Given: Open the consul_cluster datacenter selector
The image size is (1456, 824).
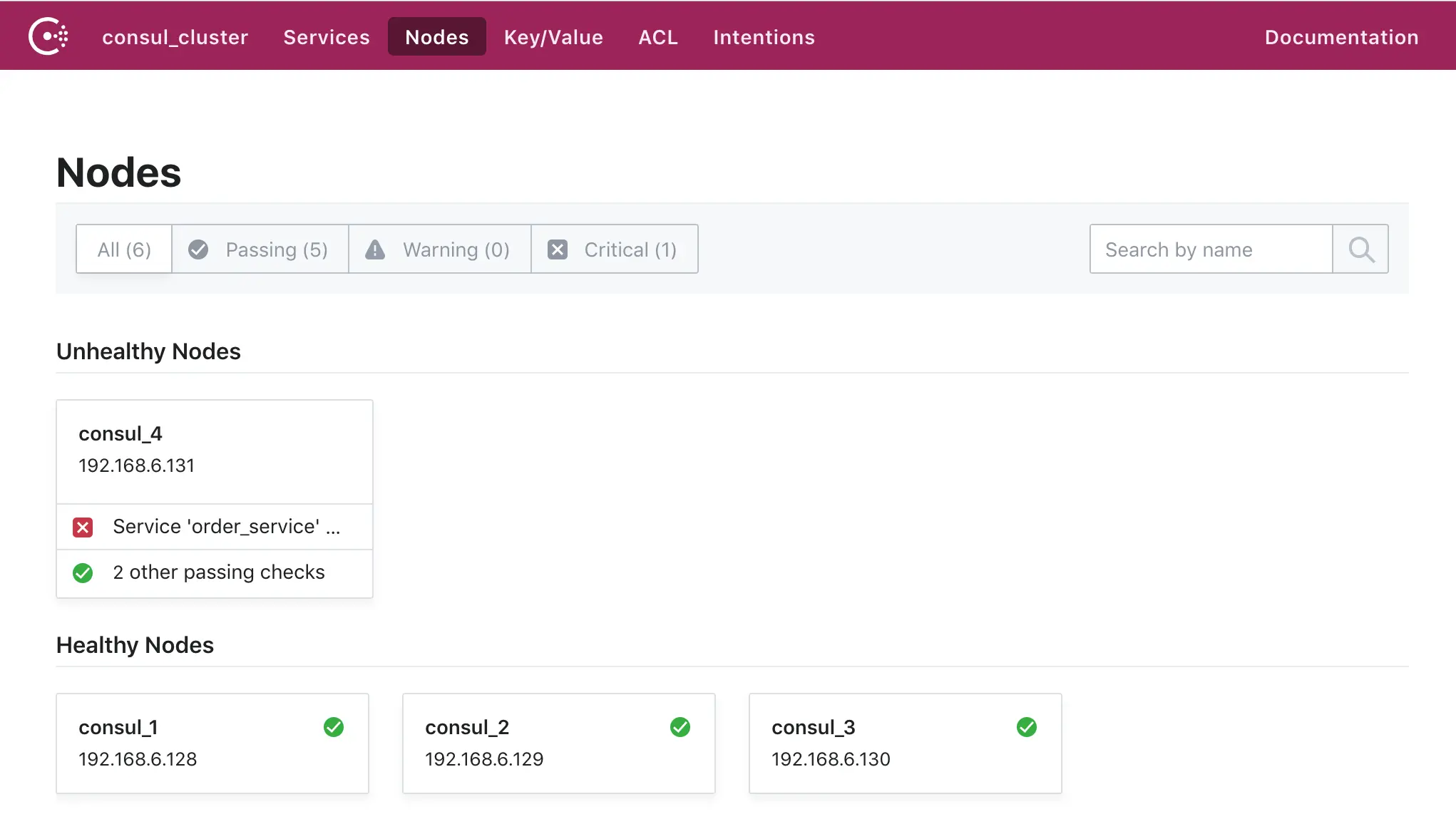Looking at the screenshot, I should [x=175, y=37].
